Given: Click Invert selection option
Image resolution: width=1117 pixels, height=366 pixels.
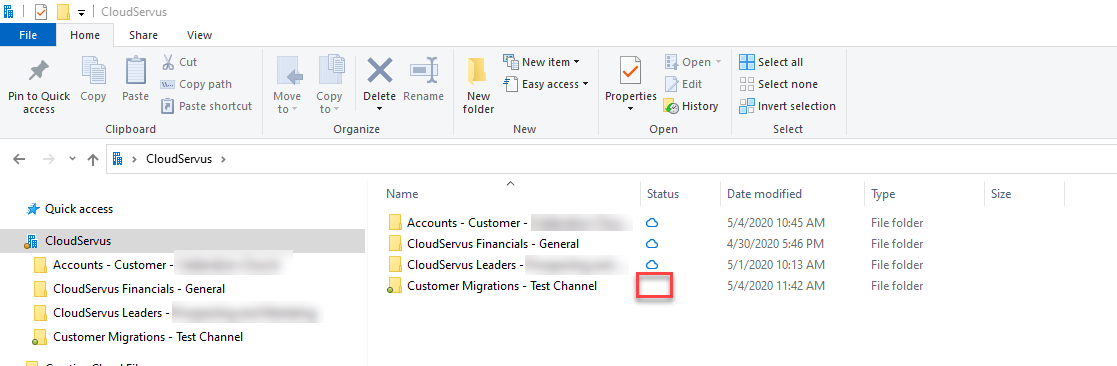Looking at the screenshot, I should 787,106.
